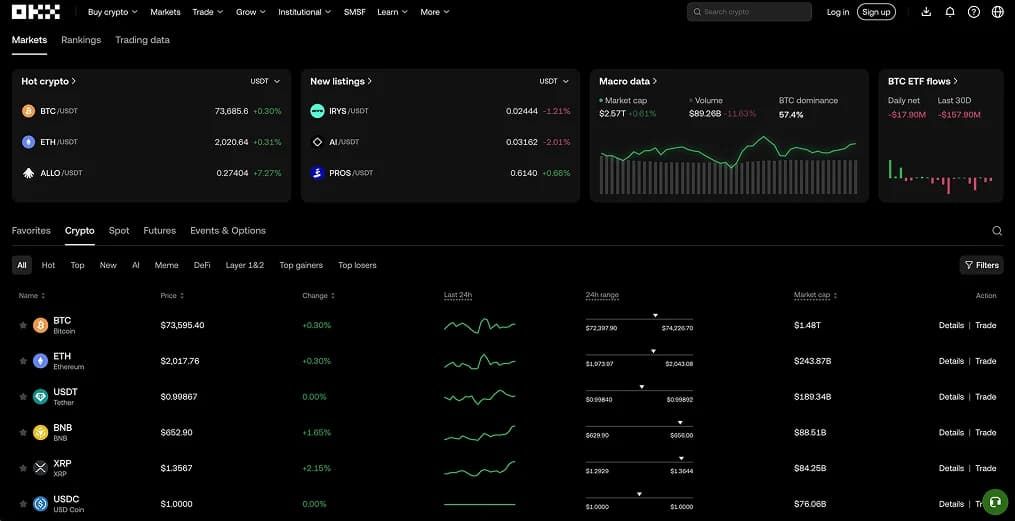
Task: Select the Spot tab
Action: click(x=119, y=230)
